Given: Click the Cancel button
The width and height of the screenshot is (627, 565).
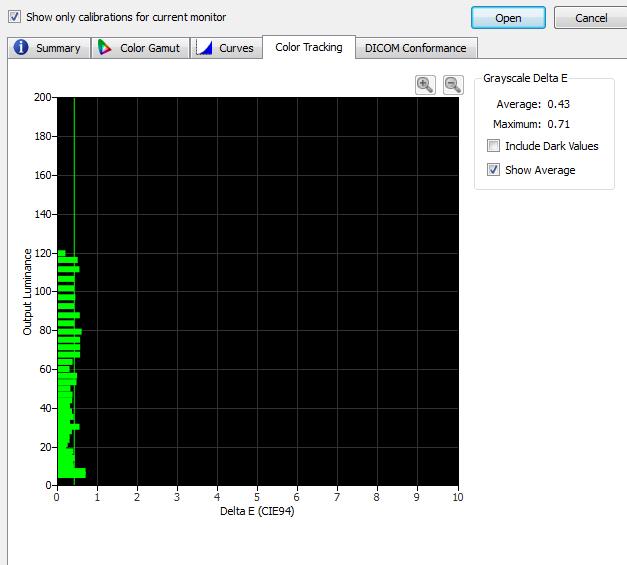Looking at the screenshot, I should click(x=591, y=18).
